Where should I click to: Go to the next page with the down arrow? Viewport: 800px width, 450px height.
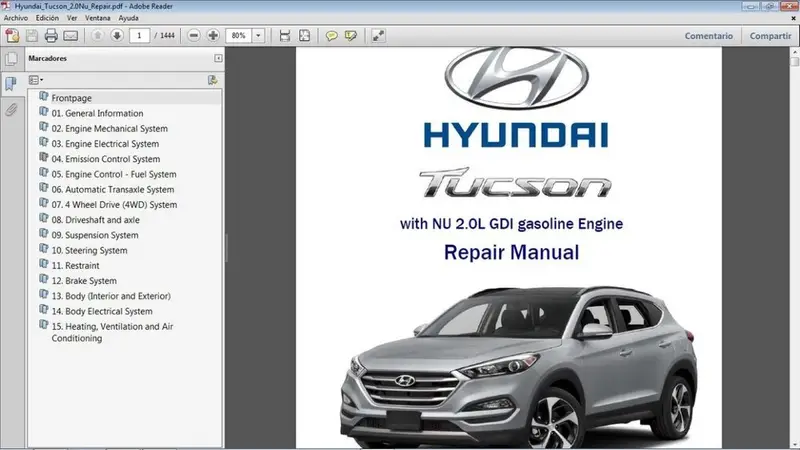(x=117, y=35)
